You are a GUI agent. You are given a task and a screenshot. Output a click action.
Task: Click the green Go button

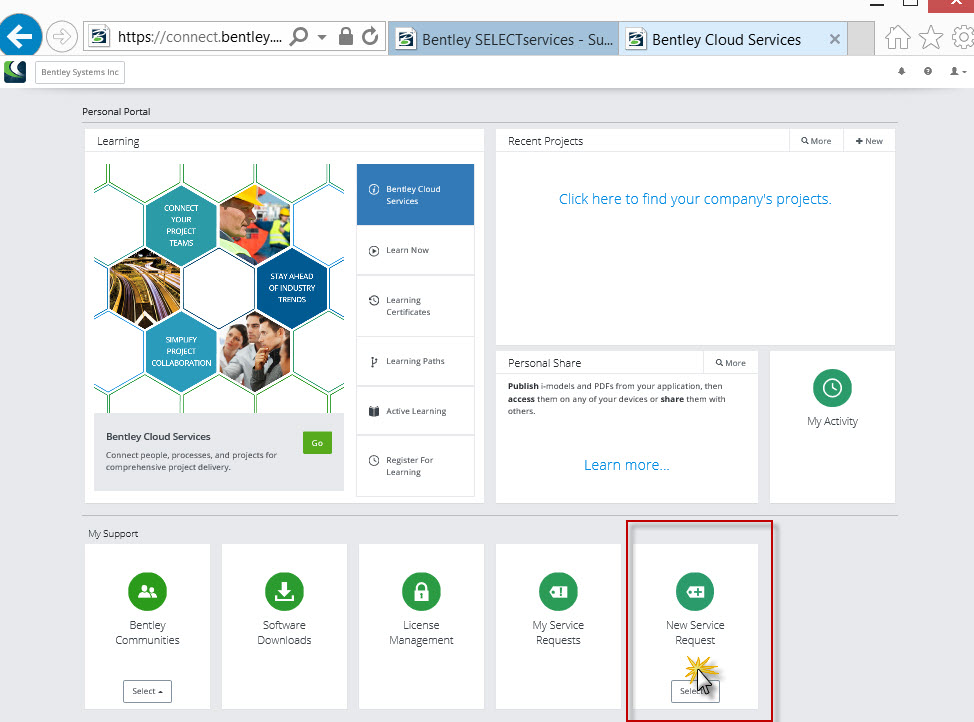(x=317, y=443)
